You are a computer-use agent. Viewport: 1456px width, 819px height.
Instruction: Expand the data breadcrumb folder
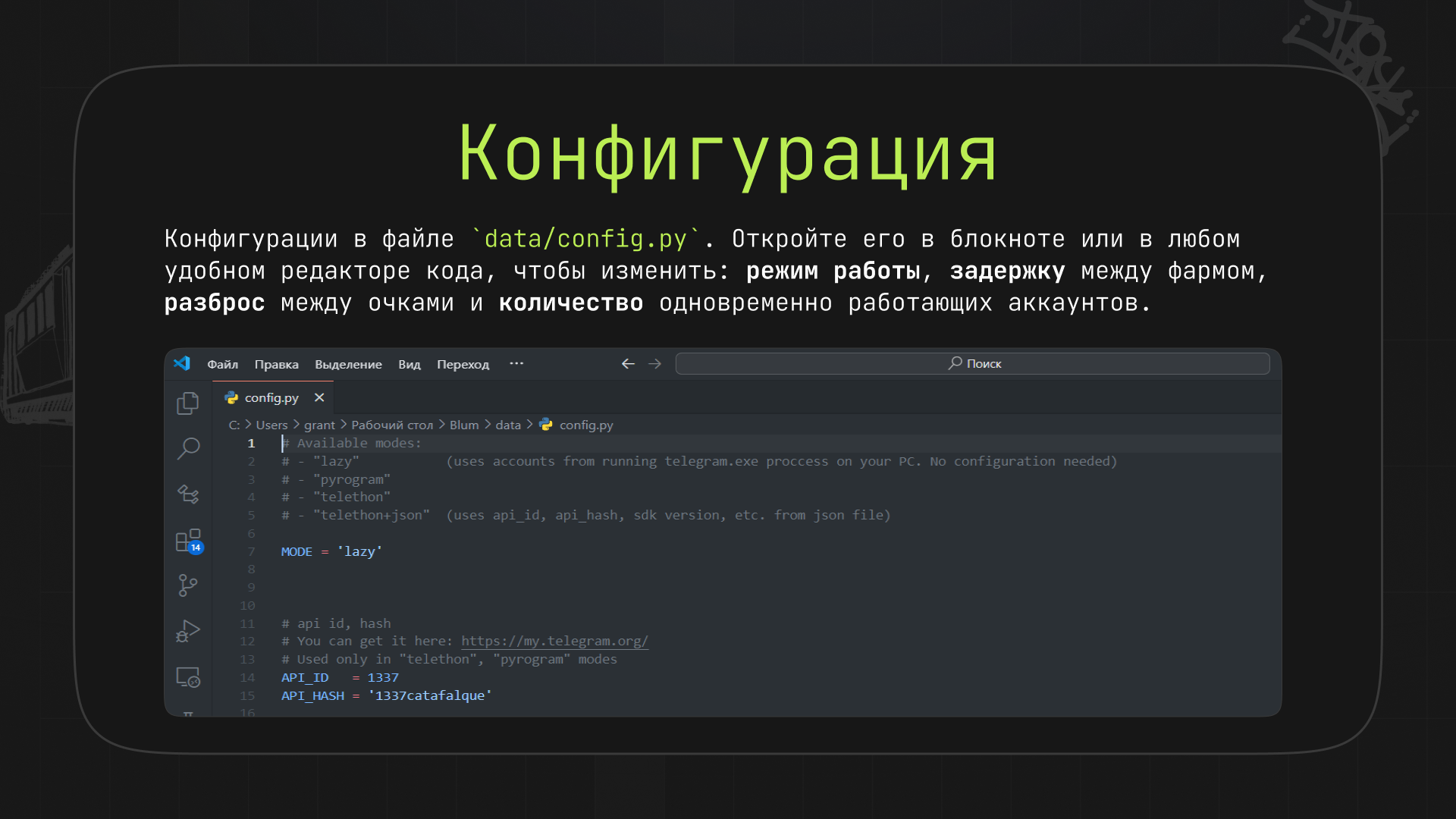[508, 425]
